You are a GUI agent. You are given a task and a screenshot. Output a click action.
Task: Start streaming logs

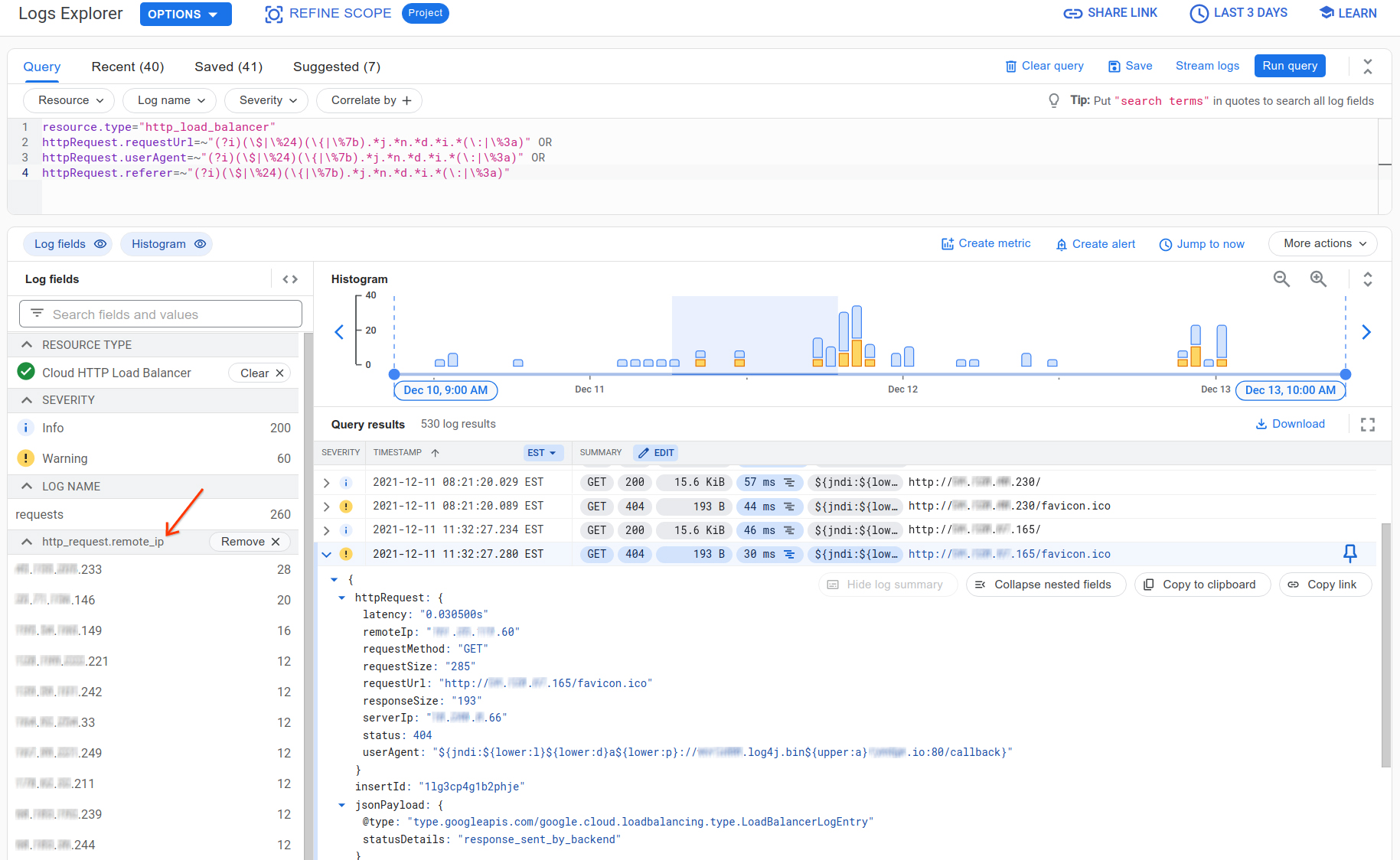tap(1207, 66)
